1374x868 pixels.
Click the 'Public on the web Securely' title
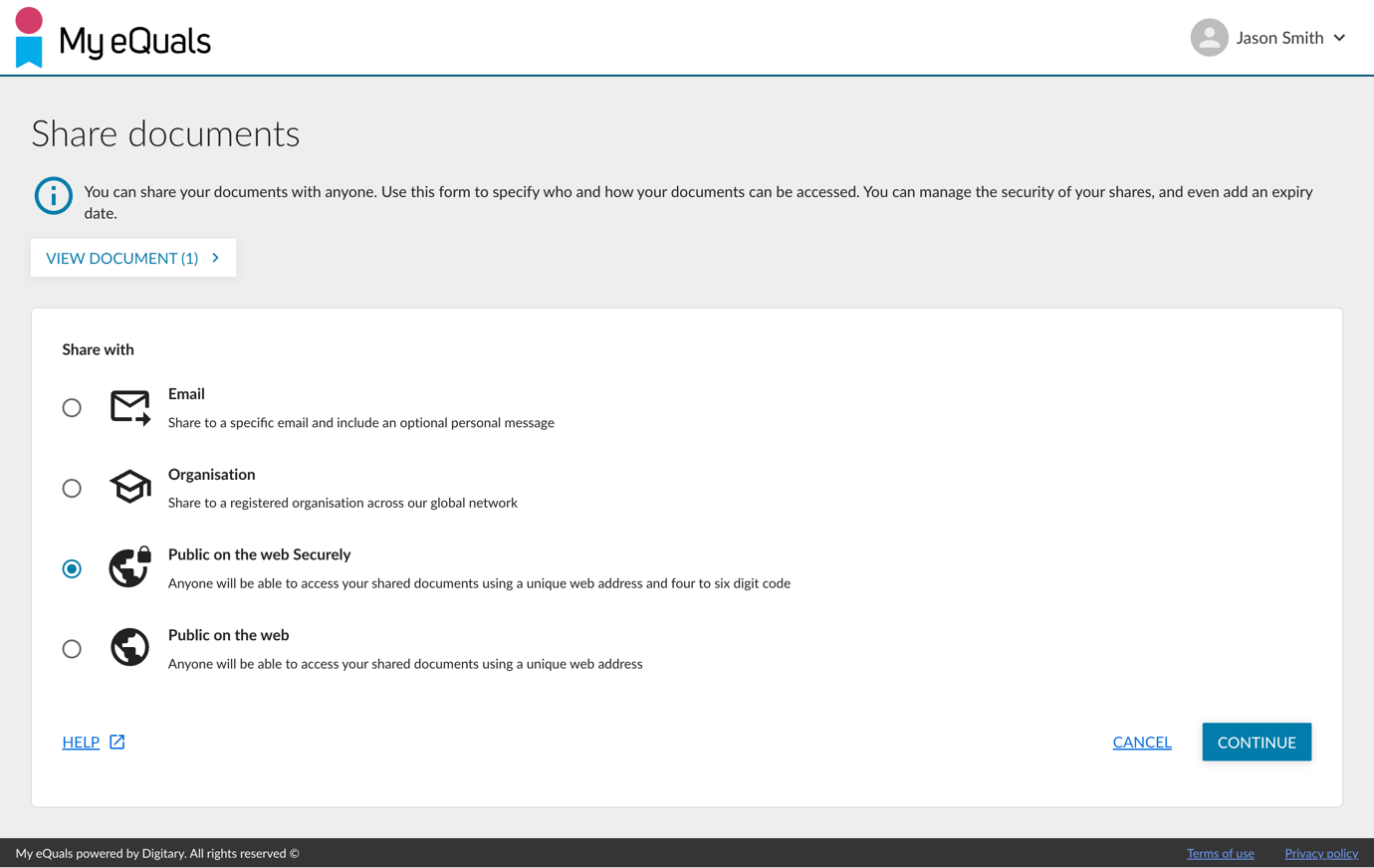pyautogui.click(x=259, y=554)
